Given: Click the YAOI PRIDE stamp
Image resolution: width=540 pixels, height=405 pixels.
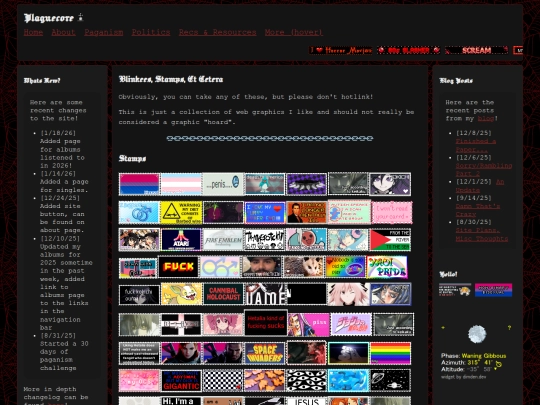Looking at the screenshot, I should coord(387,267).
